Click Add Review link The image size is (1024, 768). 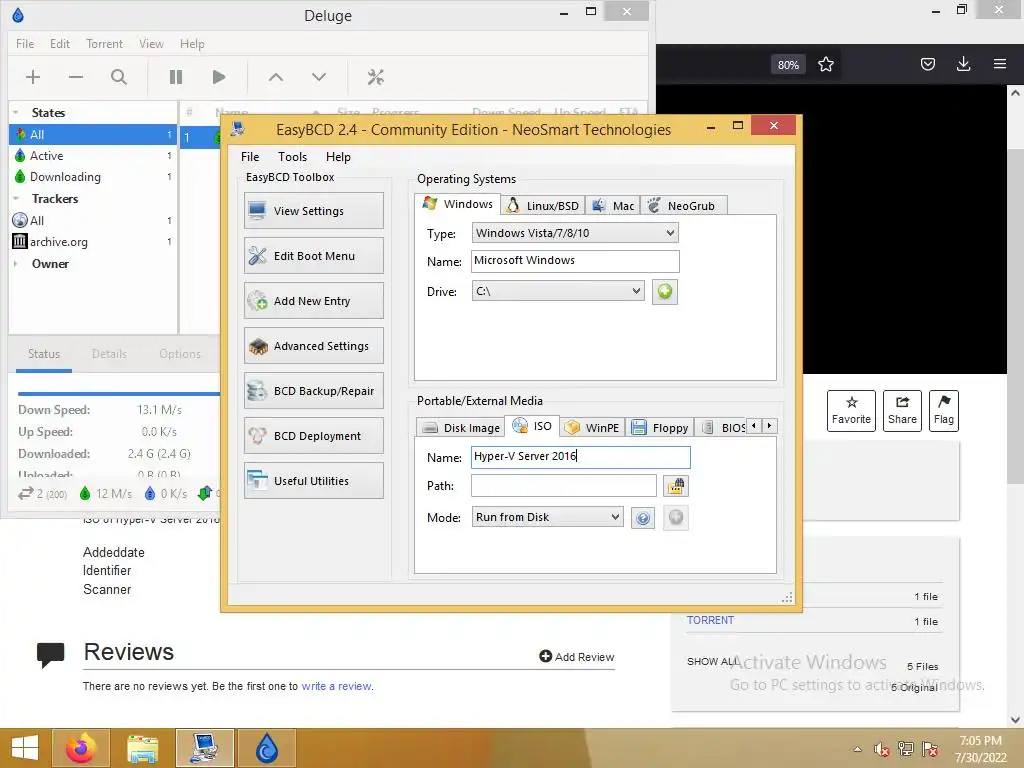[x=577, y=656]
